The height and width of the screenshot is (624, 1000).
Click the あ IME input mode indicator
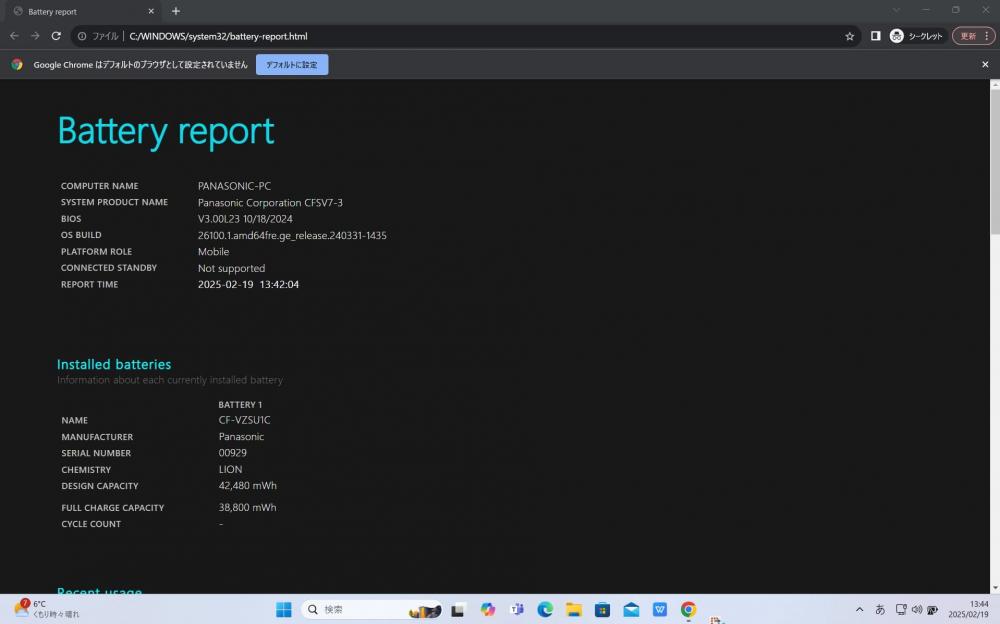pyautogui.click(x=880, y=609)
